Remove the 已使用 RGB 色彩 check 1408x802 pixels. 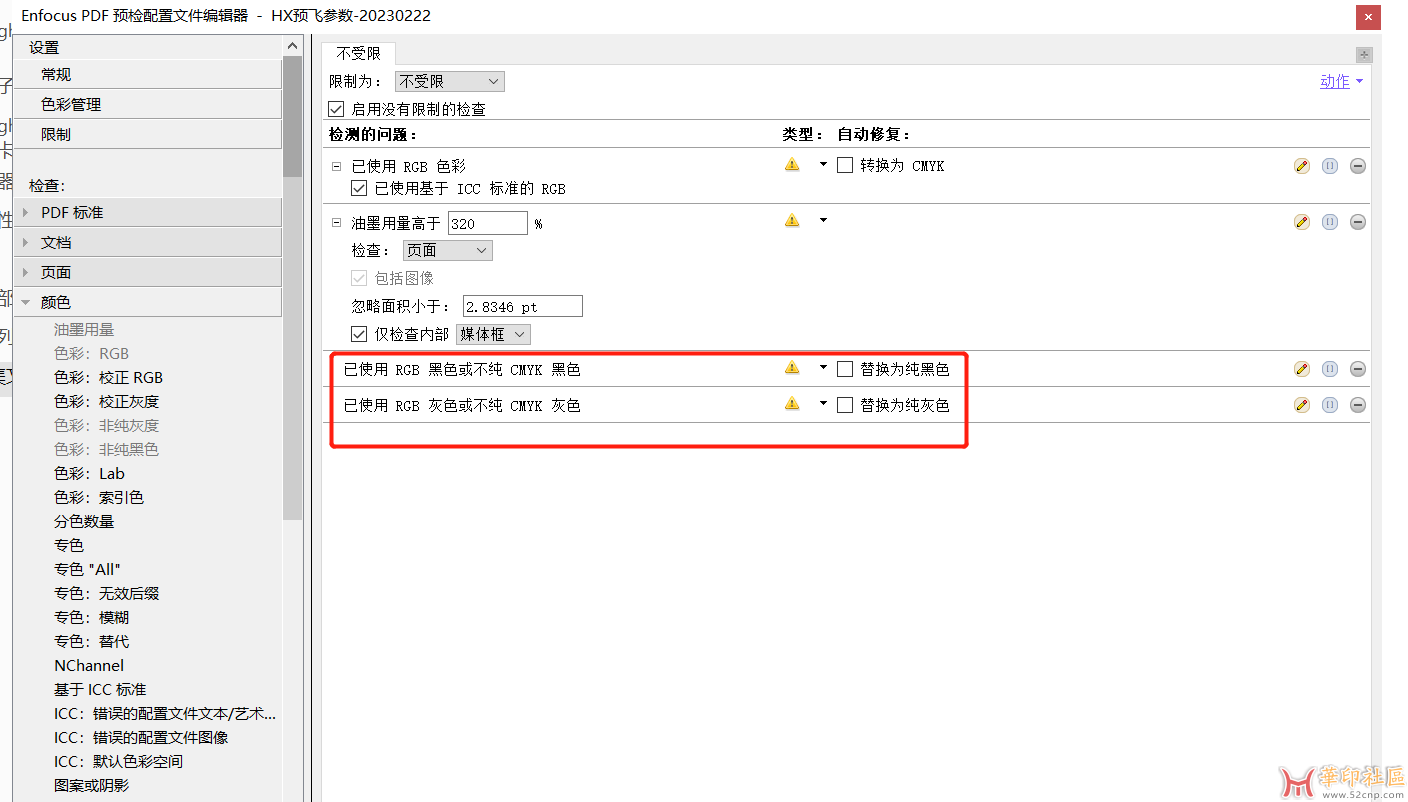pos(1358,166)
